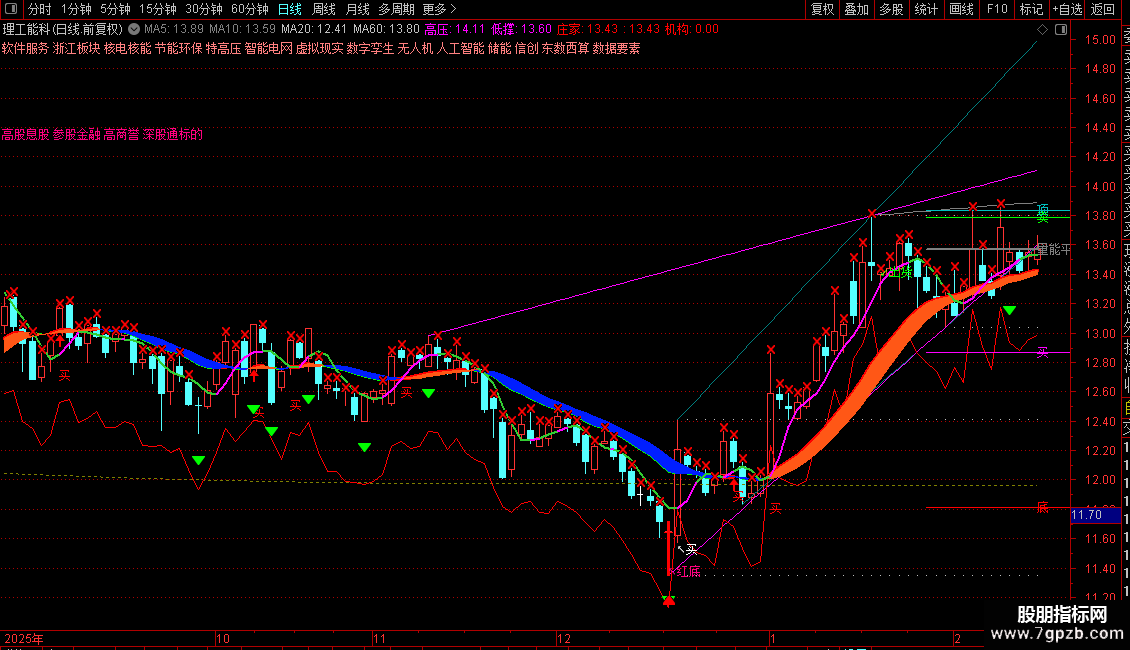Add stock with +自选 button
Screen dimensions: 1130x650
tap(1067, 9)
